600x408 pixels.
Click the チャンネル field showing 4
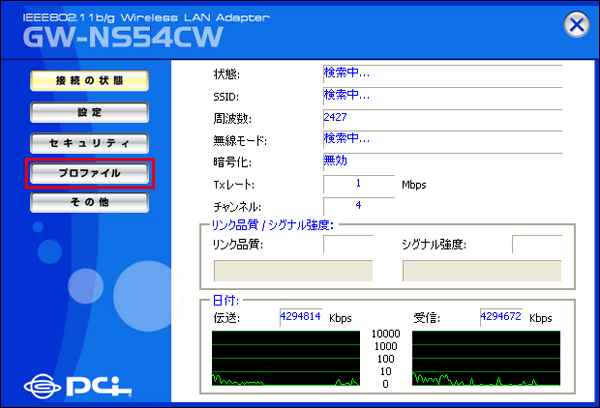[359, 206]
